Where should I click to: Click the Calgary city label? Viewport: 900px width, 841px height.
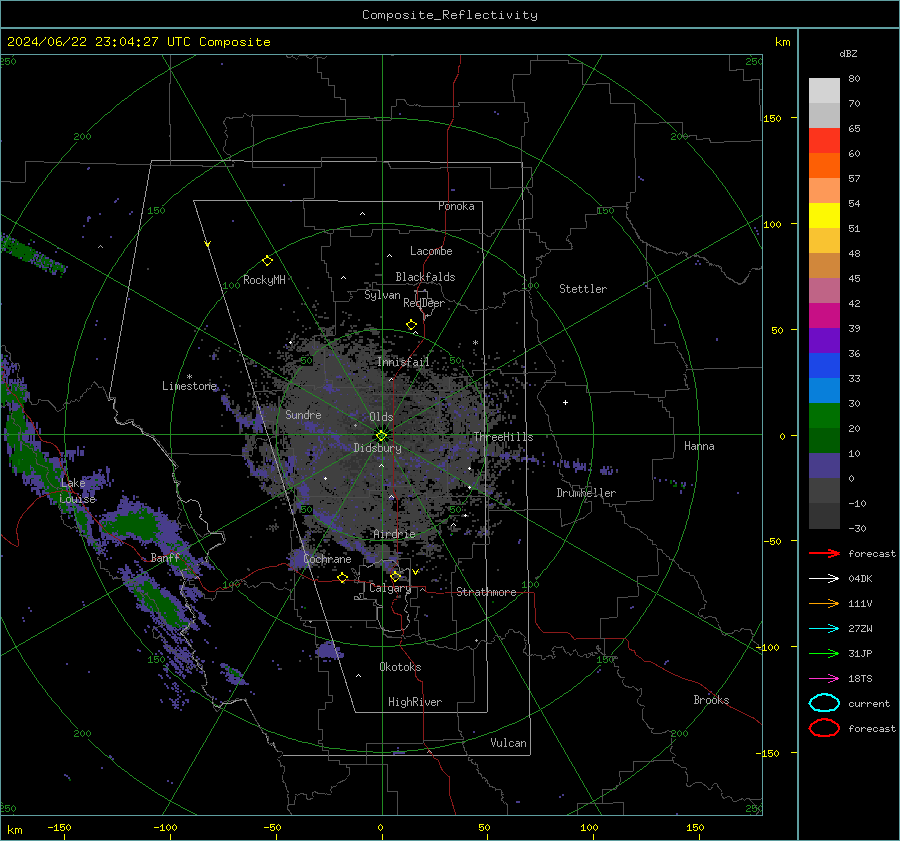tap(390, 588)
